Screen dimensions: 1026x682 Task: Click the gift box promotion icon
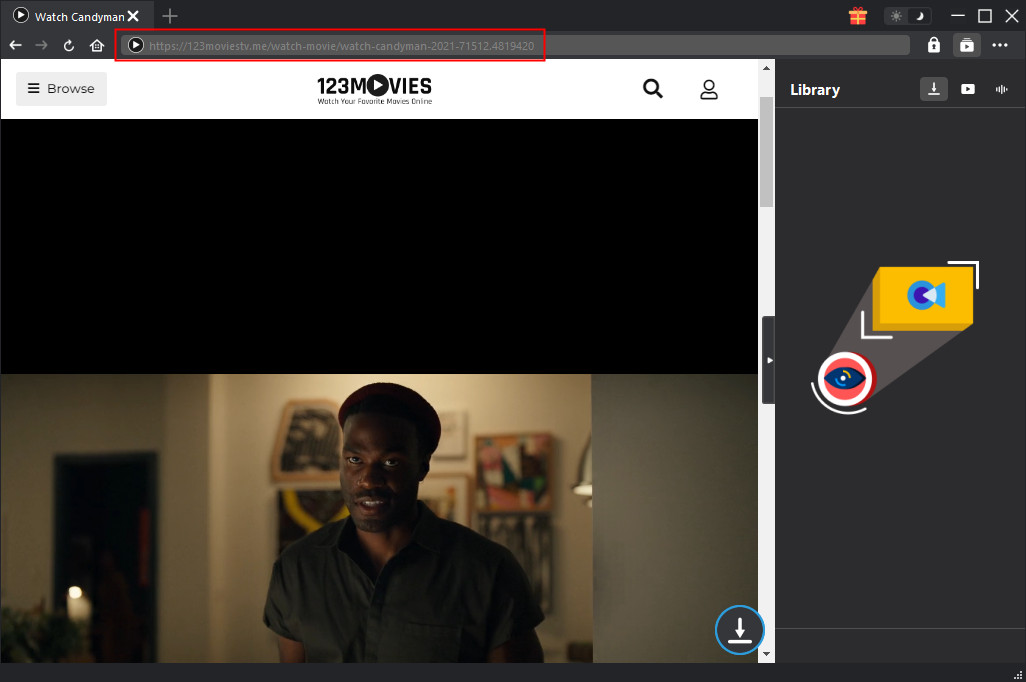tap(857, 16)
